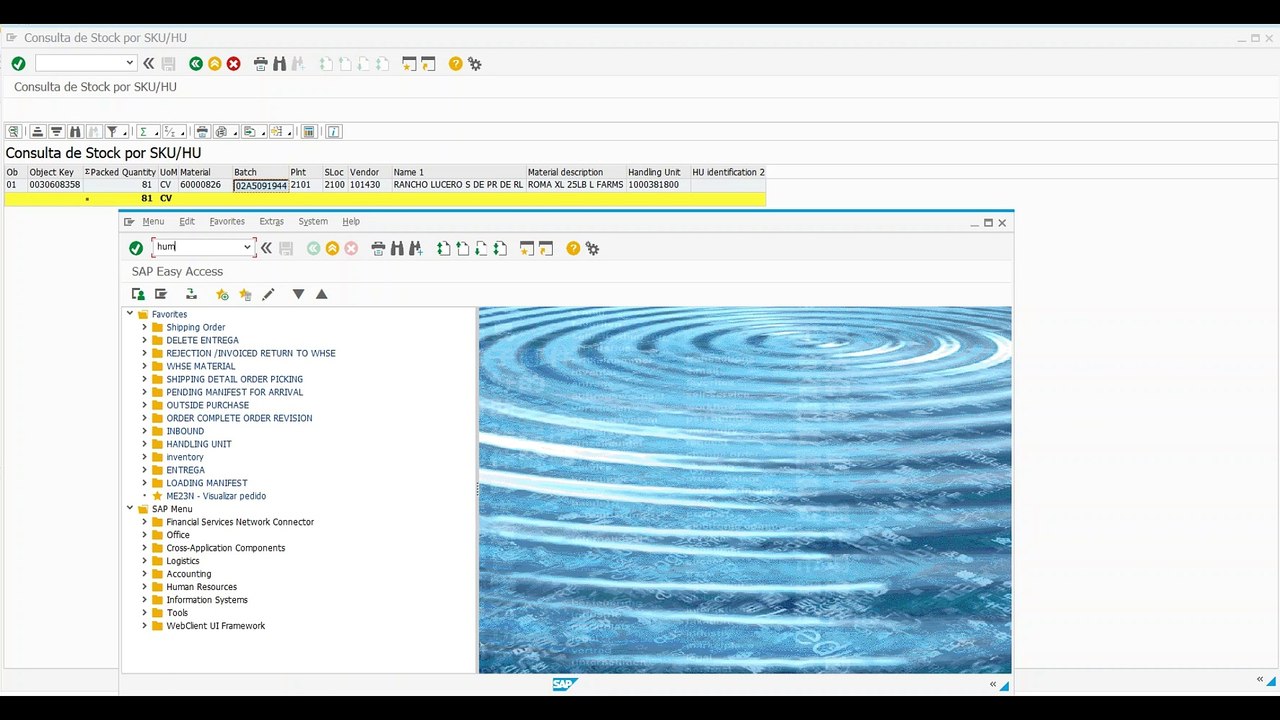Expand the Logistics folder in SAP Menu
Screen dimensions: 1280x720
click(x=144, y=561)
